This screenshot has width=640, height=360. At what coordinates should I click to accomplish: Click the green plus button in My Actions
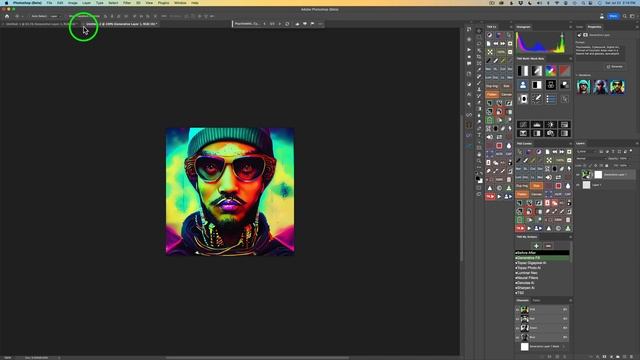point(536,246)
